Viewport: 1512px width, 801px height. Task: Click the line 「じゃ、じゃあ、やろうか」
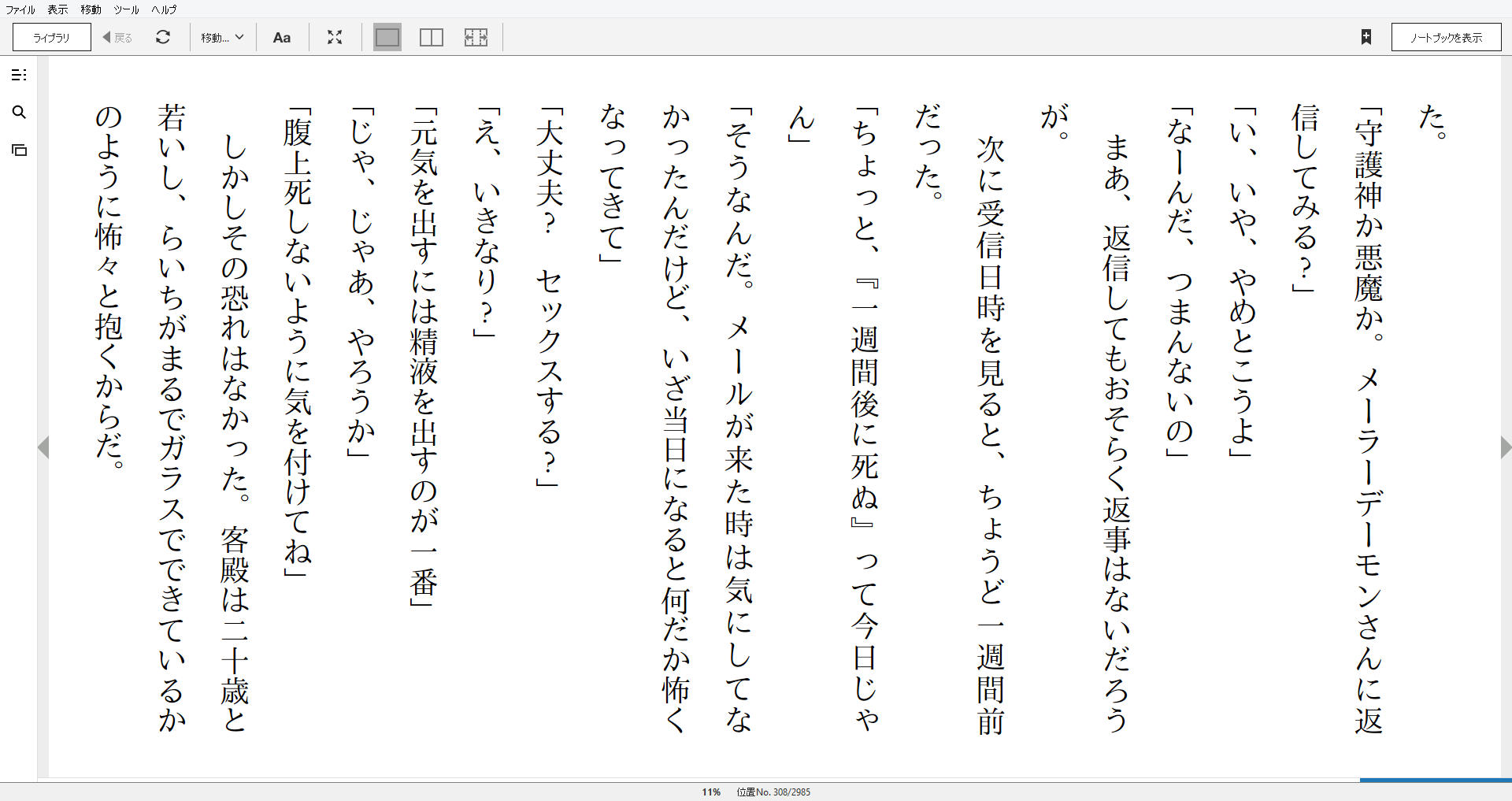361,281
